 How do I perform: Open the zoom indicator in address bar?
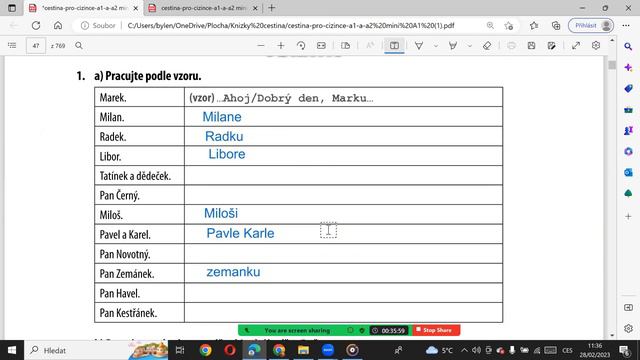pyautogui.click(x=490, y=25)
